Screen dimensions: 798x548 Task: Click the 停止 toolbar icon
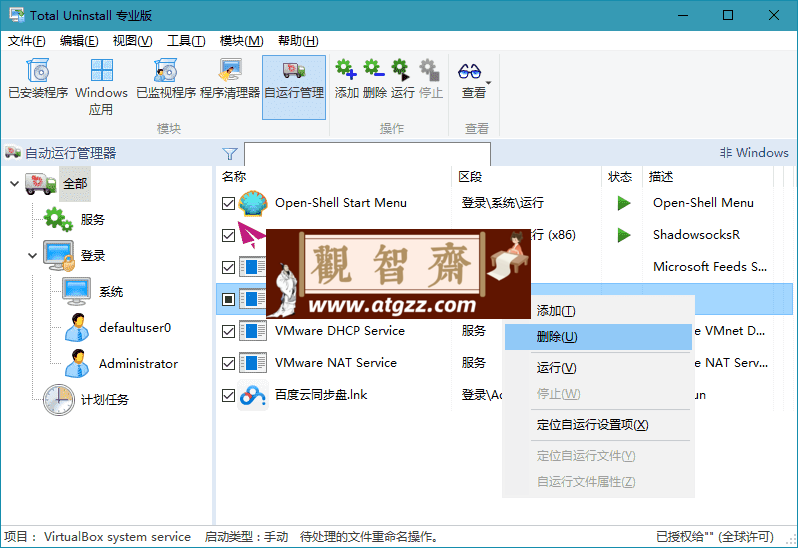tap(430, 70)
